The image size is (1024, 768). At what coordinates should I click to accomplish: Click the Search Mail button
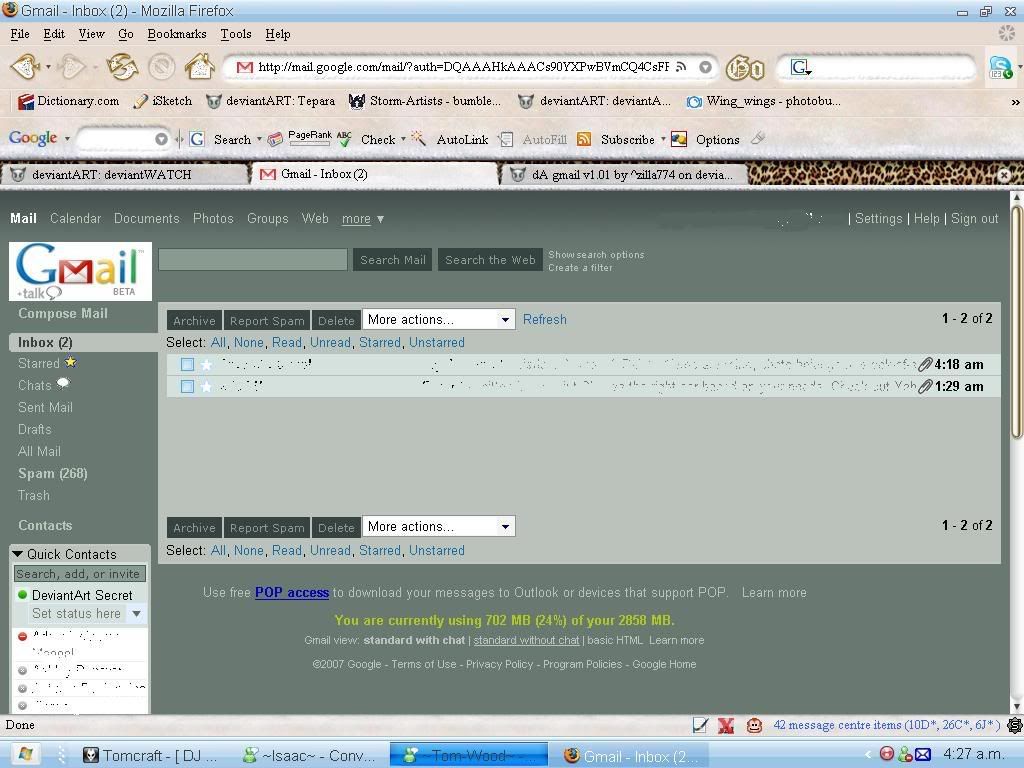[x=392, y=260]
